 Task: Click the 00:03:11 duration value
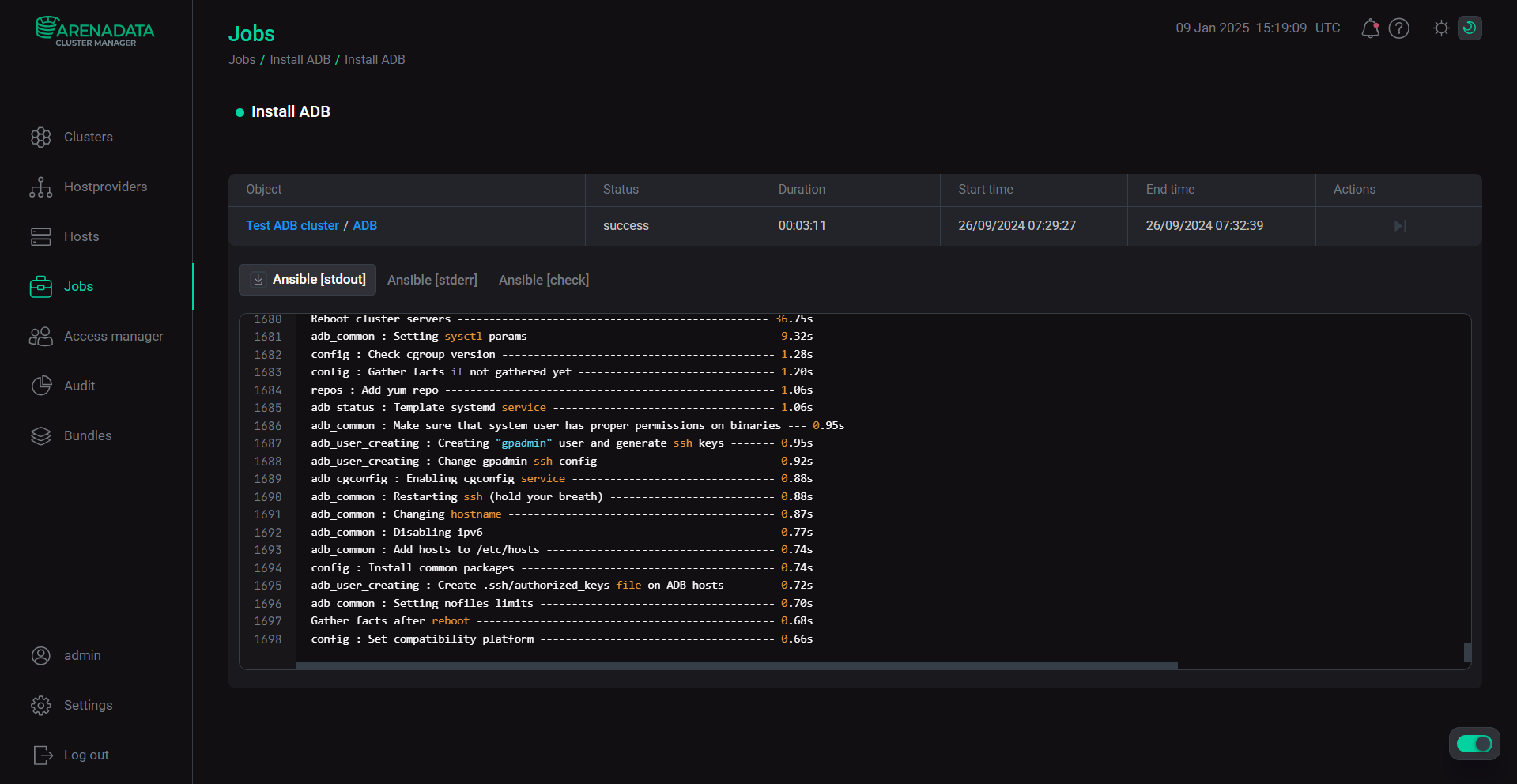click(802, 225)
